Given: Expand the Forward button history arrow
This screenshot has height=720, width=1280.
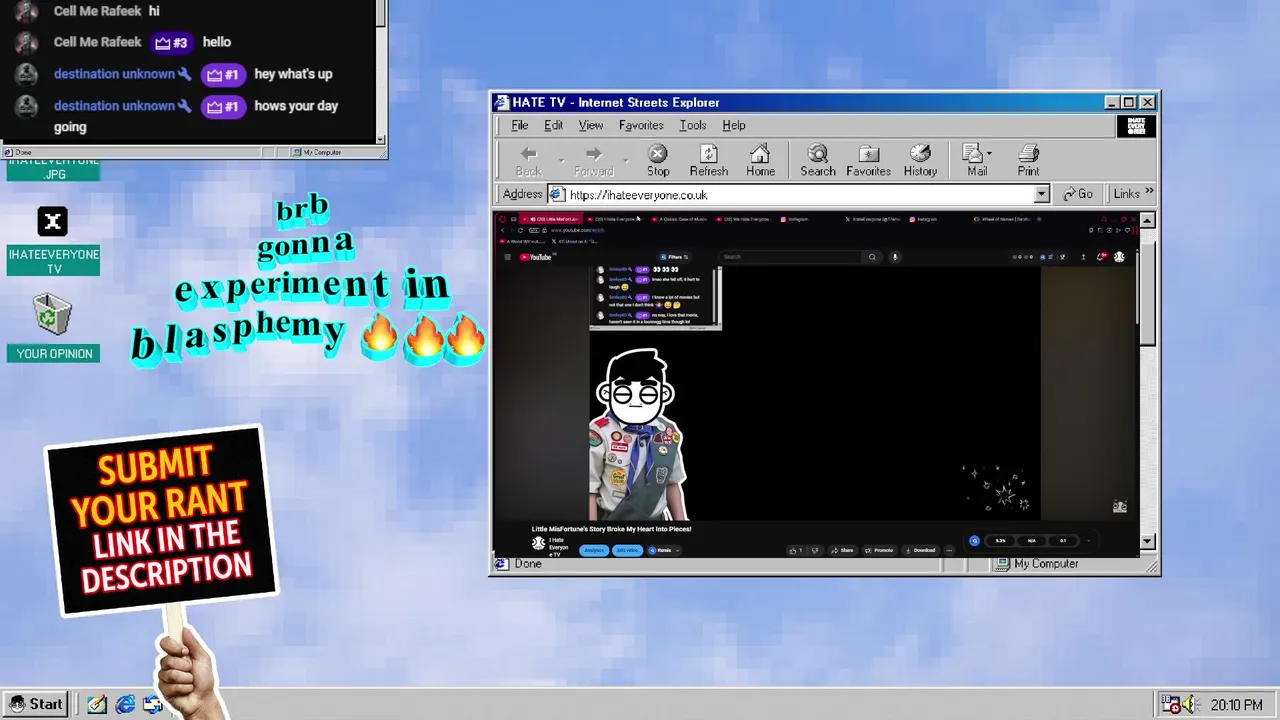Looking at the screenshot, I should [x=626, y=160].
